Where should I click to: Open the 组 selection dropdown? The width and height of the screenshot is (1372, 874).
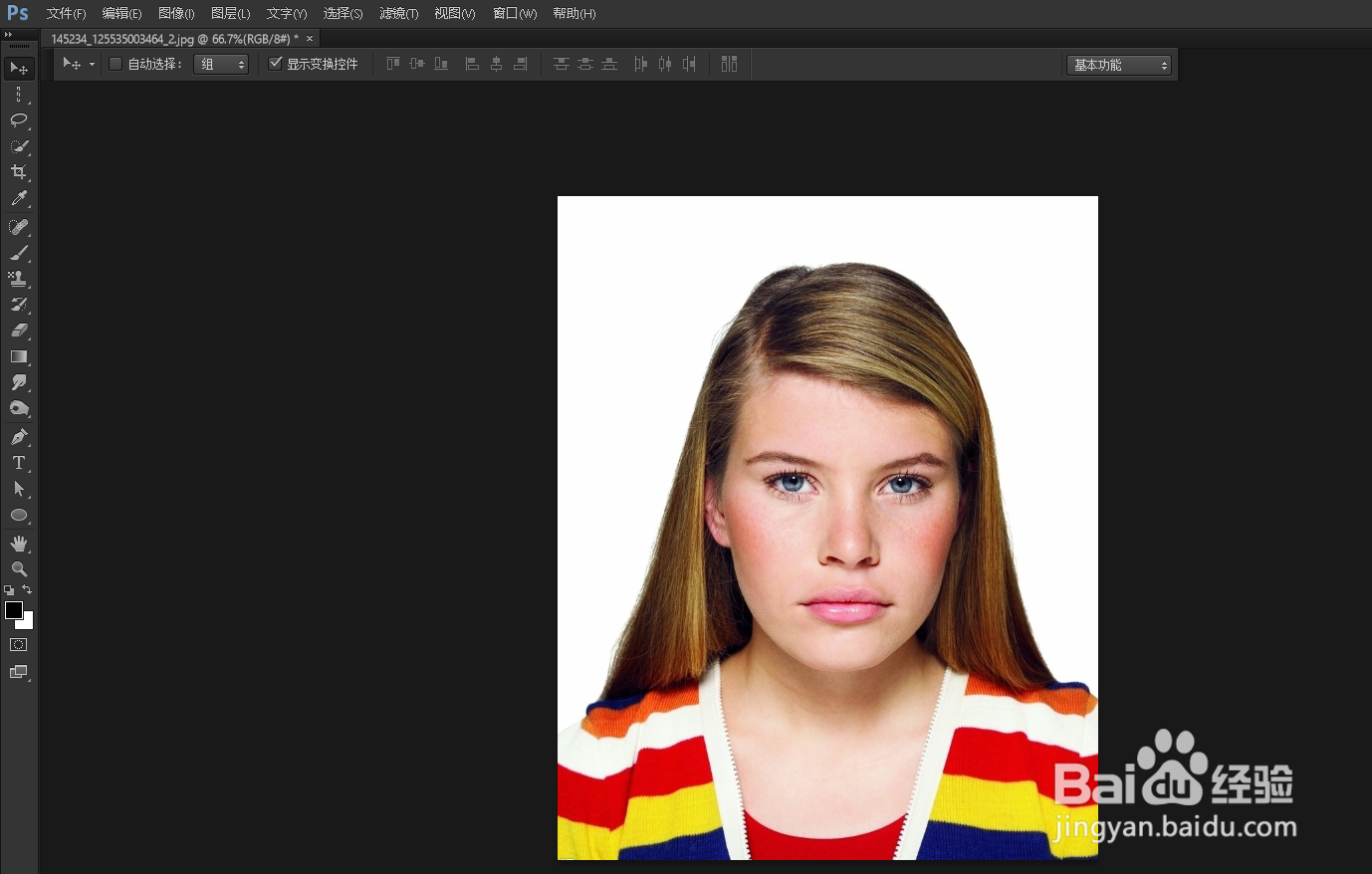click(220, 63)
